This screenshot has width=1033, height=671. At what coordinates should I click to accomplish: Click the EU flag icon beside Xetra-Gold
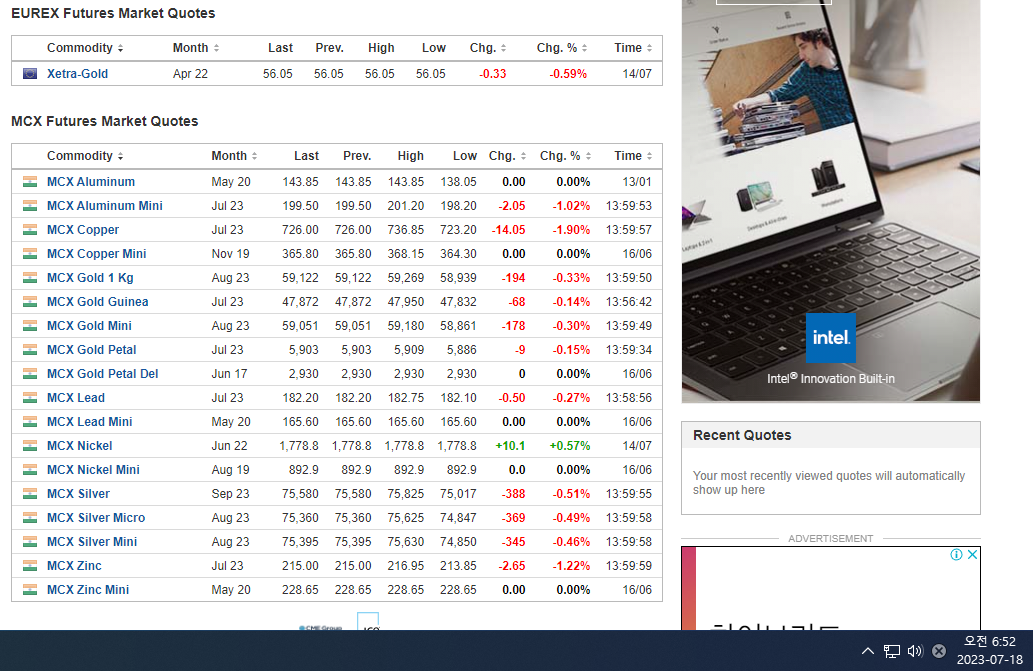(30, 74)
